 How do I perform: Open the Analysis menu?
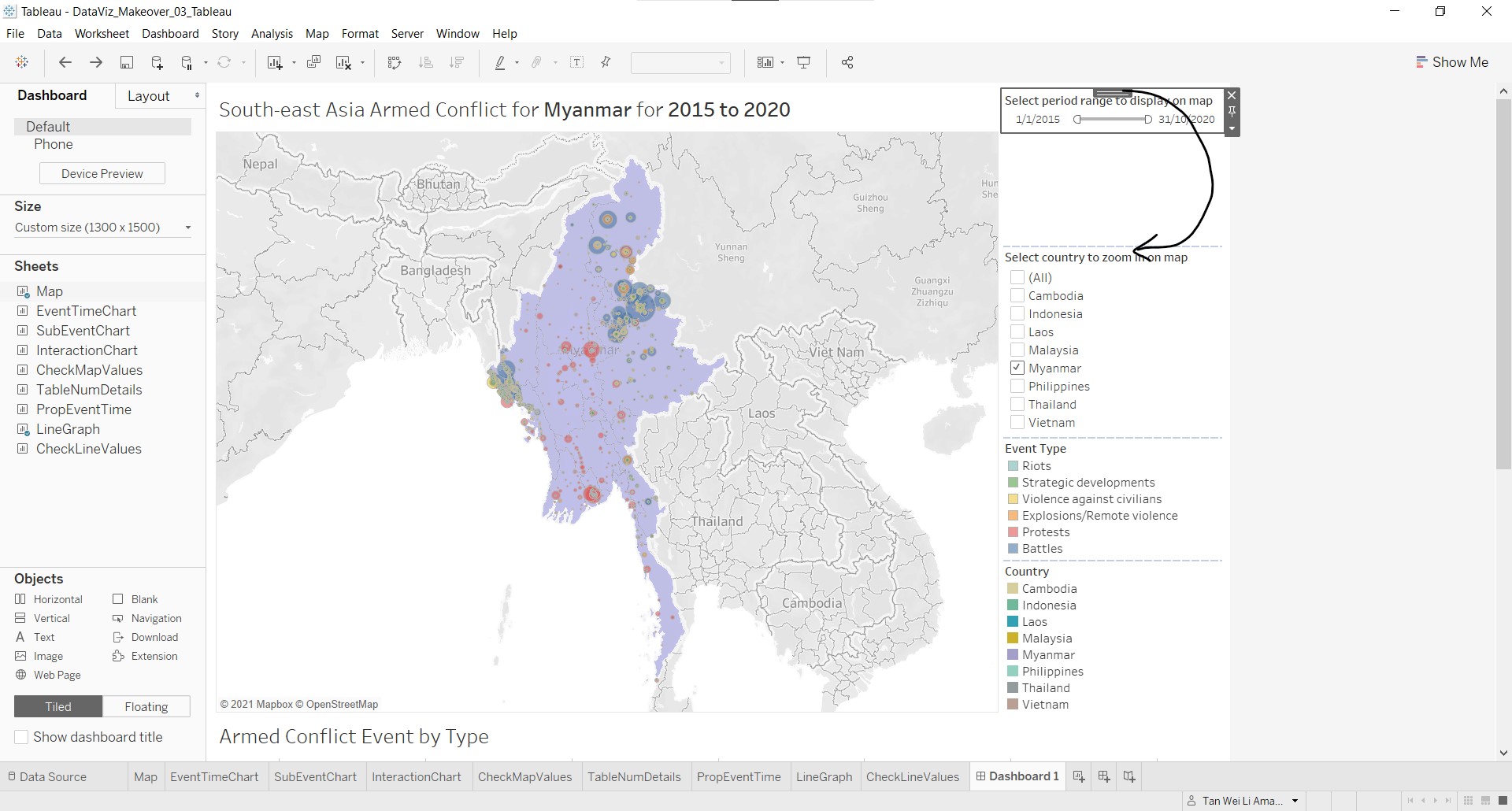272,34
